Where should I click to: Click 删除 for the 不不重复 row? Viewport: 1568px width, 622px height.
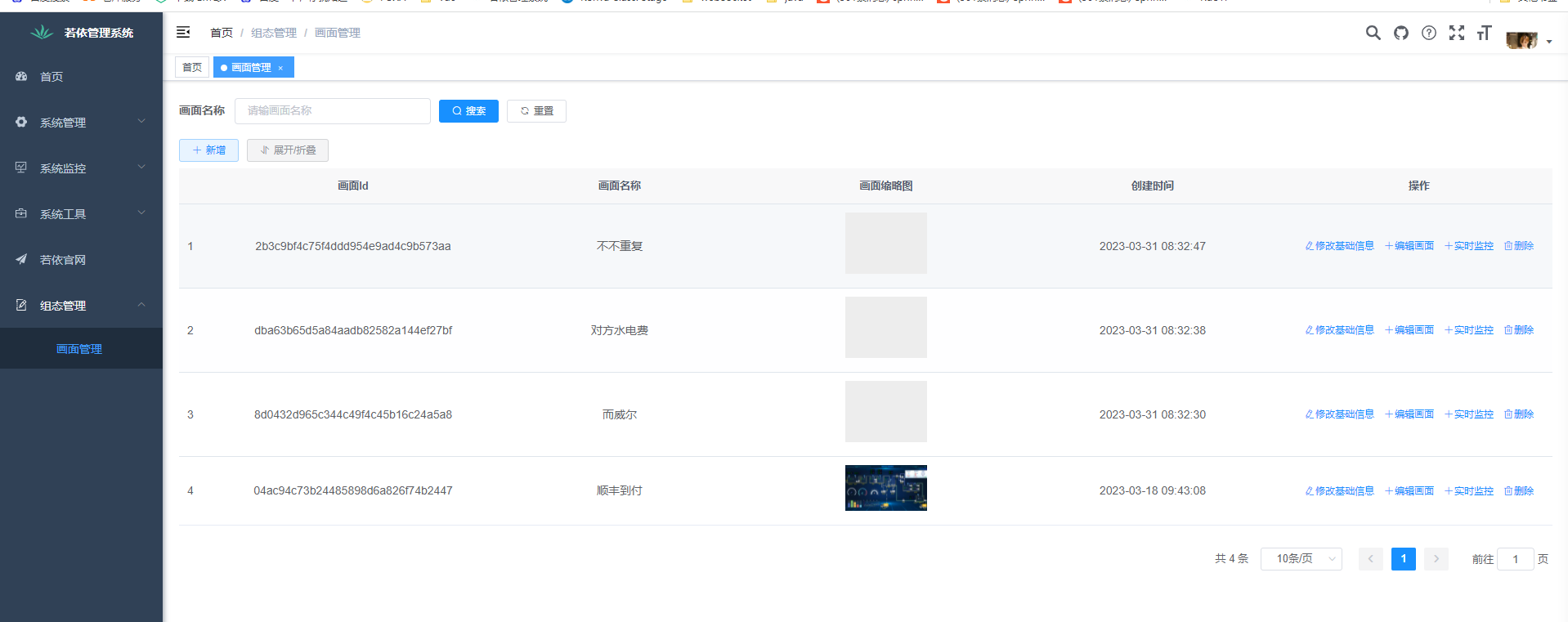[1519, 246]
